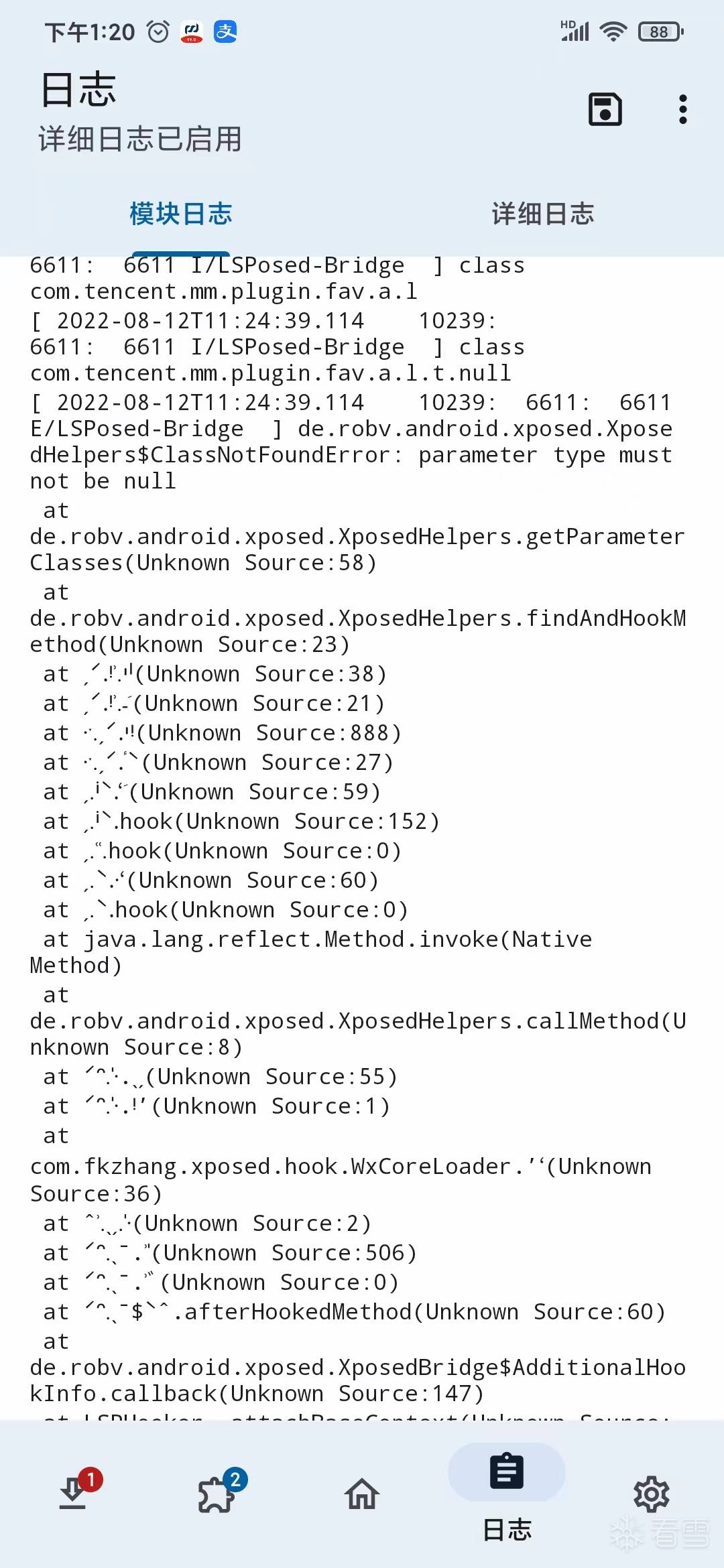
Task: Tap the save log floppy disk icon
Action: (605, 109)
